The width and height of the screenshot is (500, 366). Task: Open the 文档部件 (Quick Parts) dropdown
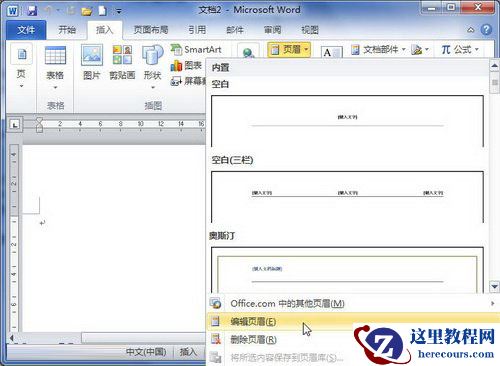378,50
